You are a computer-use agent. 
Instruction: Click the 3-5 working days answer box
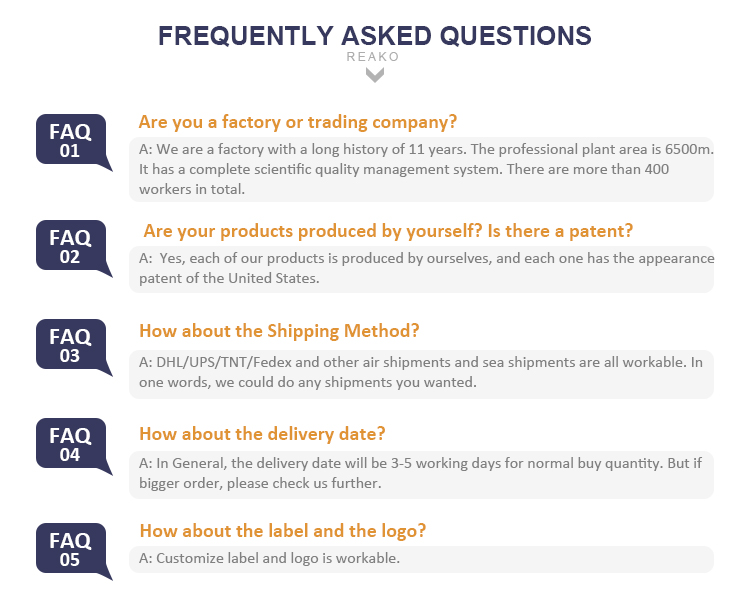421,474
